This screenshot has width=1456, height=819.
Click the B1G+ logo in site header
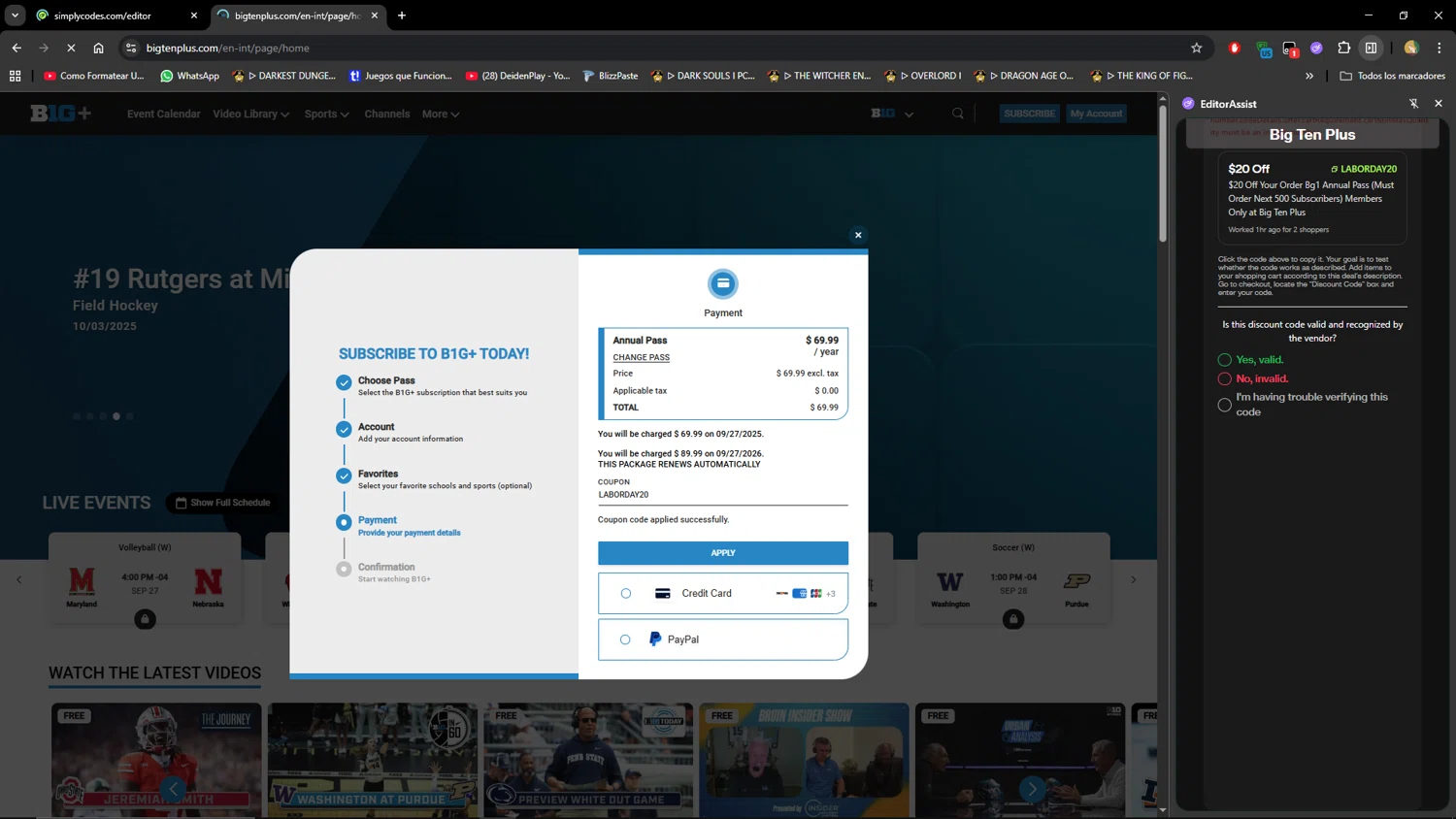[60, 114]
